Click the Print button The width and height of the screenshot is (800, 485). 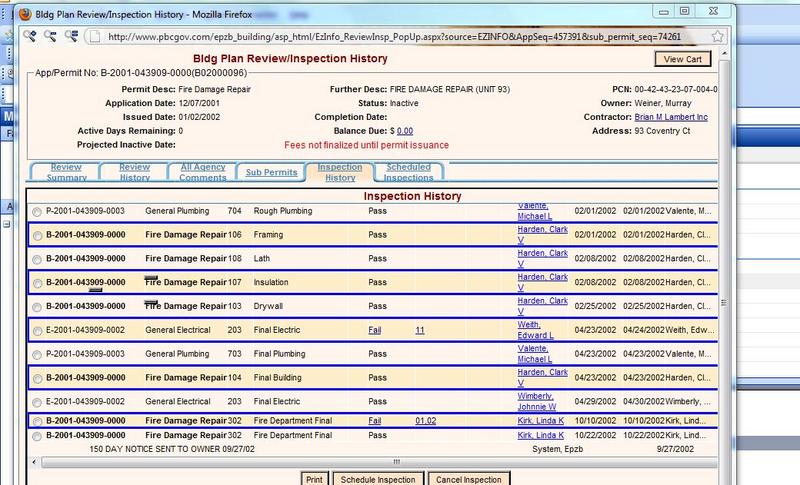coord(314,479)
